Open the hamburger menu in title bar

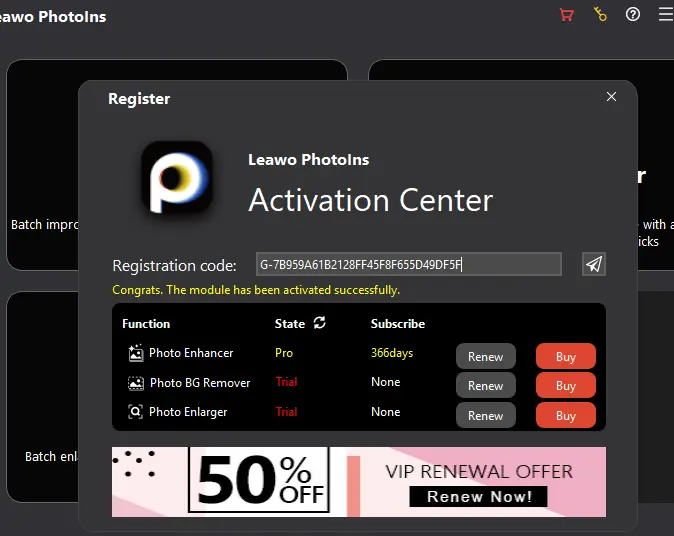[x=666, y=14]
